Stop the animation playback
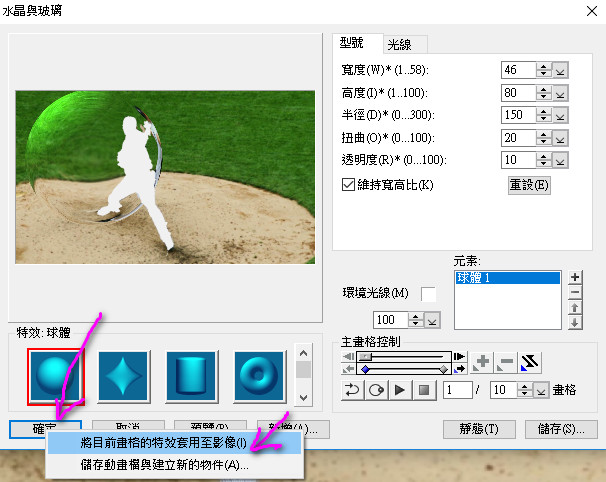 click(424, 390)
